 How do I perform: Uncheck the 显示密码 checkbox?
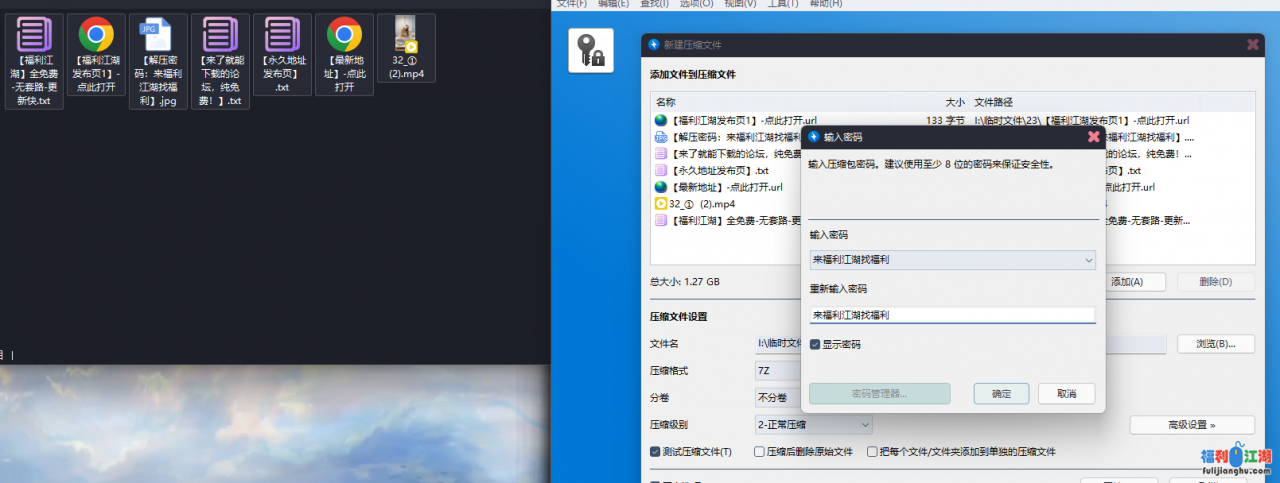click(x=815, y=344)
